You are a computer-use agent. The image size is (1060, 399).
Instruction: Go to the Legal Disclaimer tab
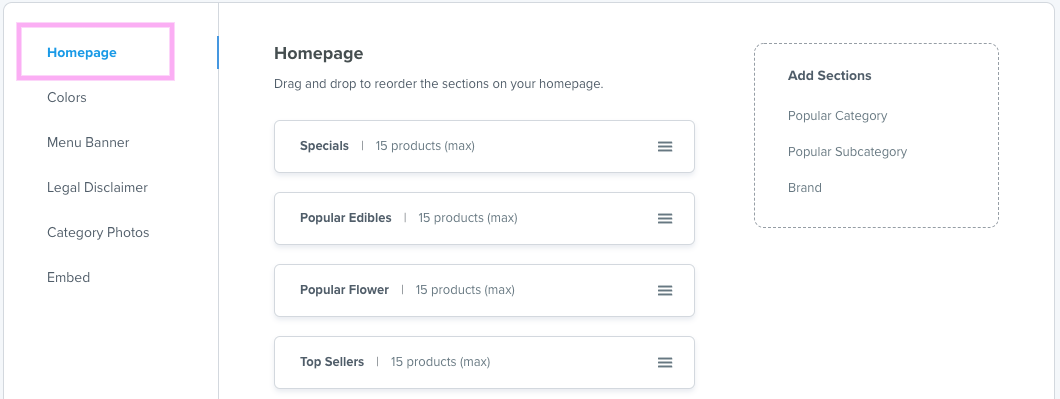(x=97, y=187)
